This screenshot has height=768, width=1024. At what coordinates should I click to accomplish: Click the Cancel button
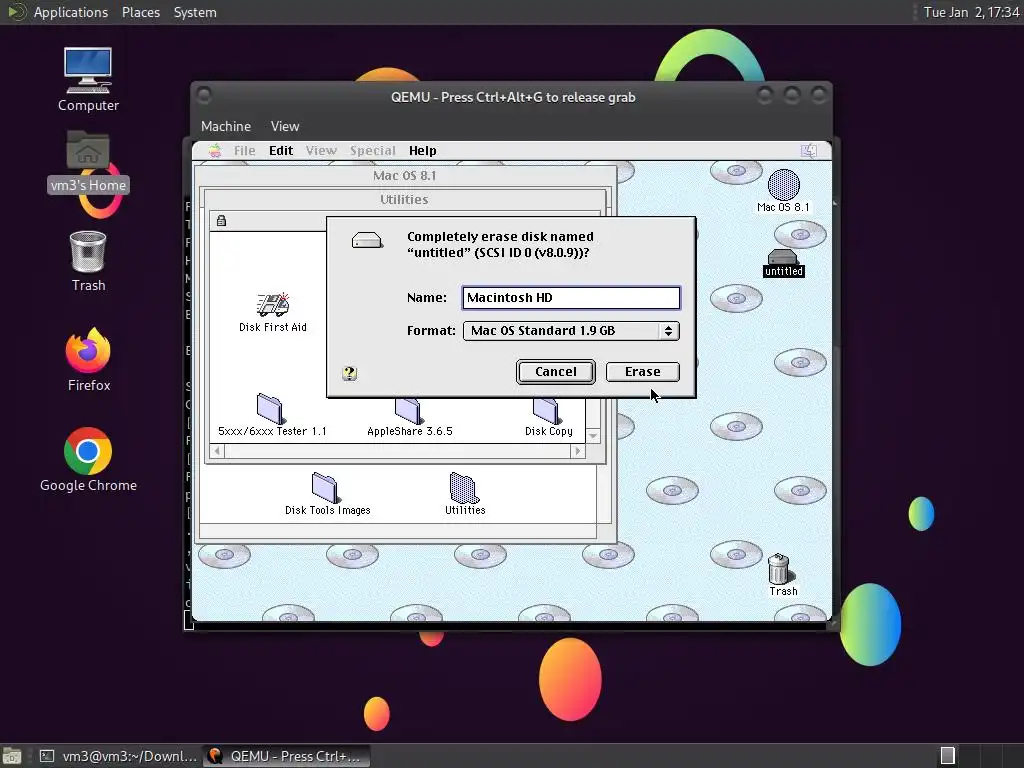(556, 372)
